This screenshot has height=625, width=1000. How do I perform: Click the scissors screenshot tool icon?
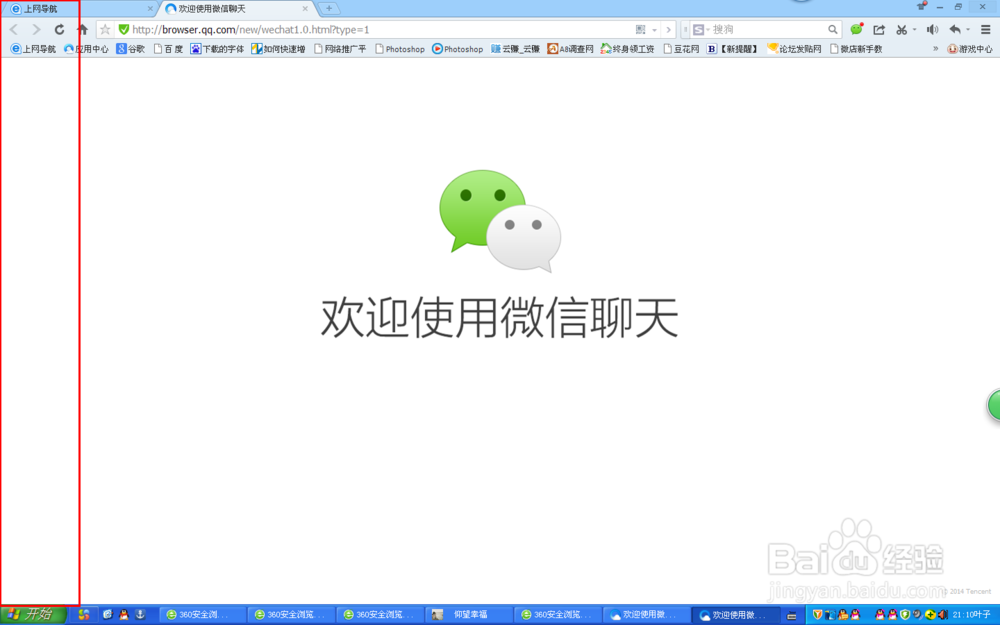(x=901, y=29)
